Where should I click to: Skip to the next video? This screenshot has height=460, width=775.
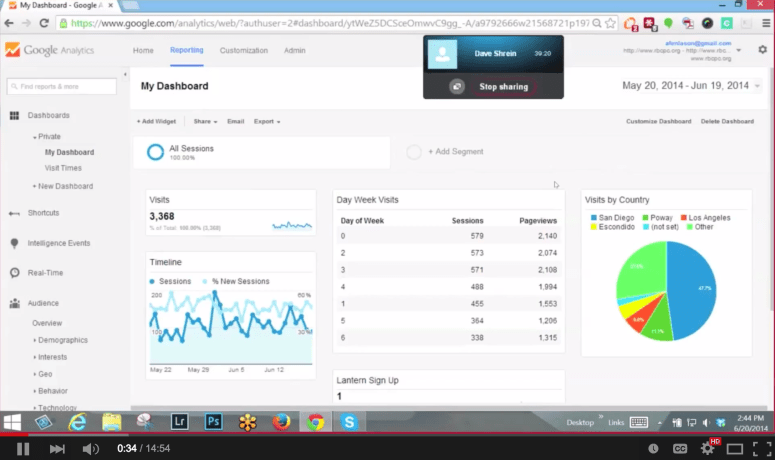pos(57,449)
